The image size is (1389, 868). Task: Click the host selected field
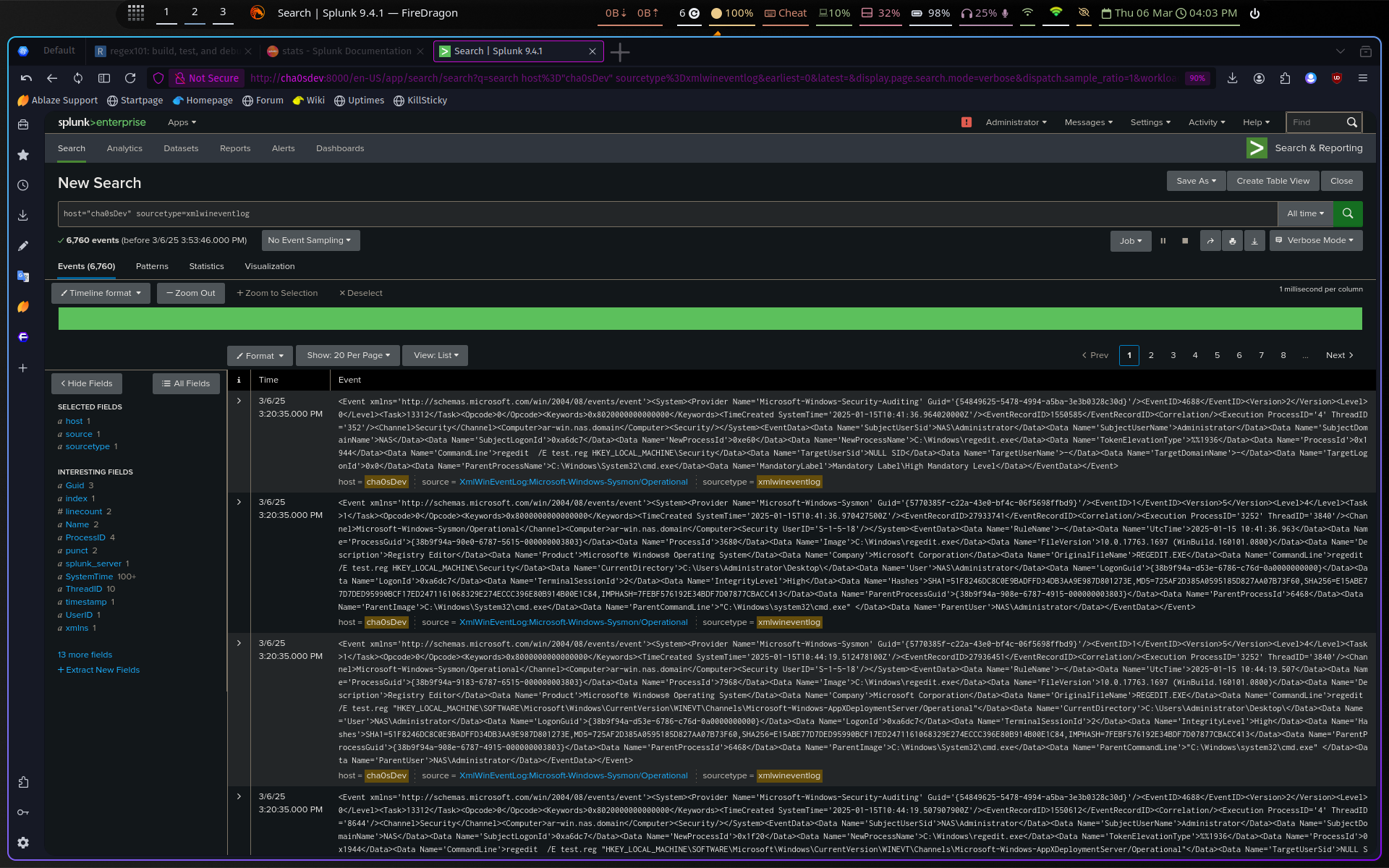(75, 421)
